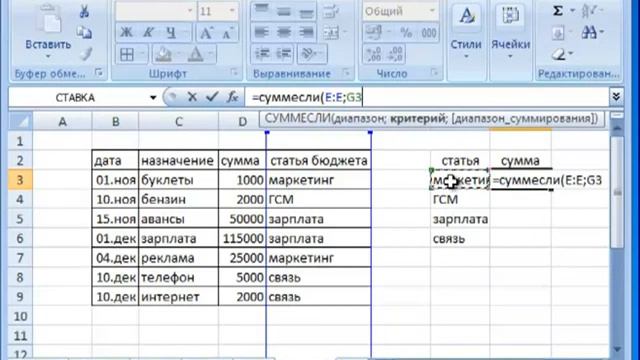Click the Clear eraser icon
Viewport: 640px width, 360px height.
click(x=558, y=54)
